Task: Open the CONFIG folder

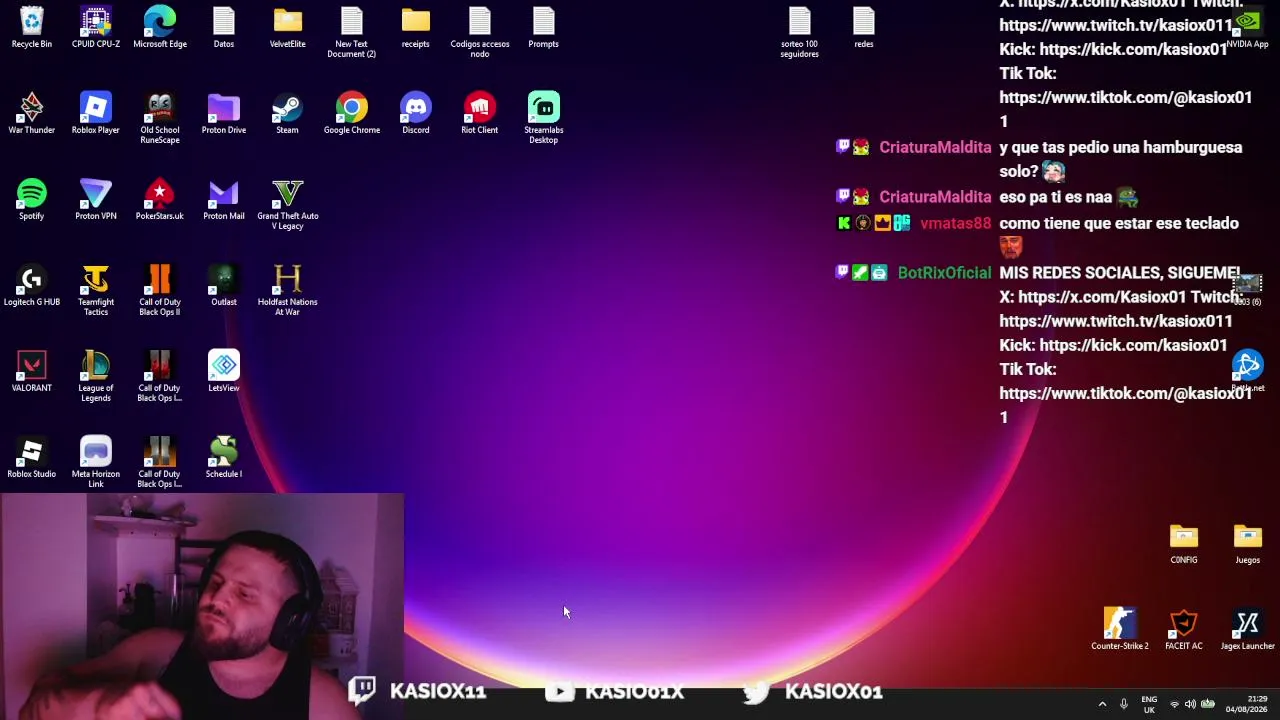Action: pos(1184,543)
